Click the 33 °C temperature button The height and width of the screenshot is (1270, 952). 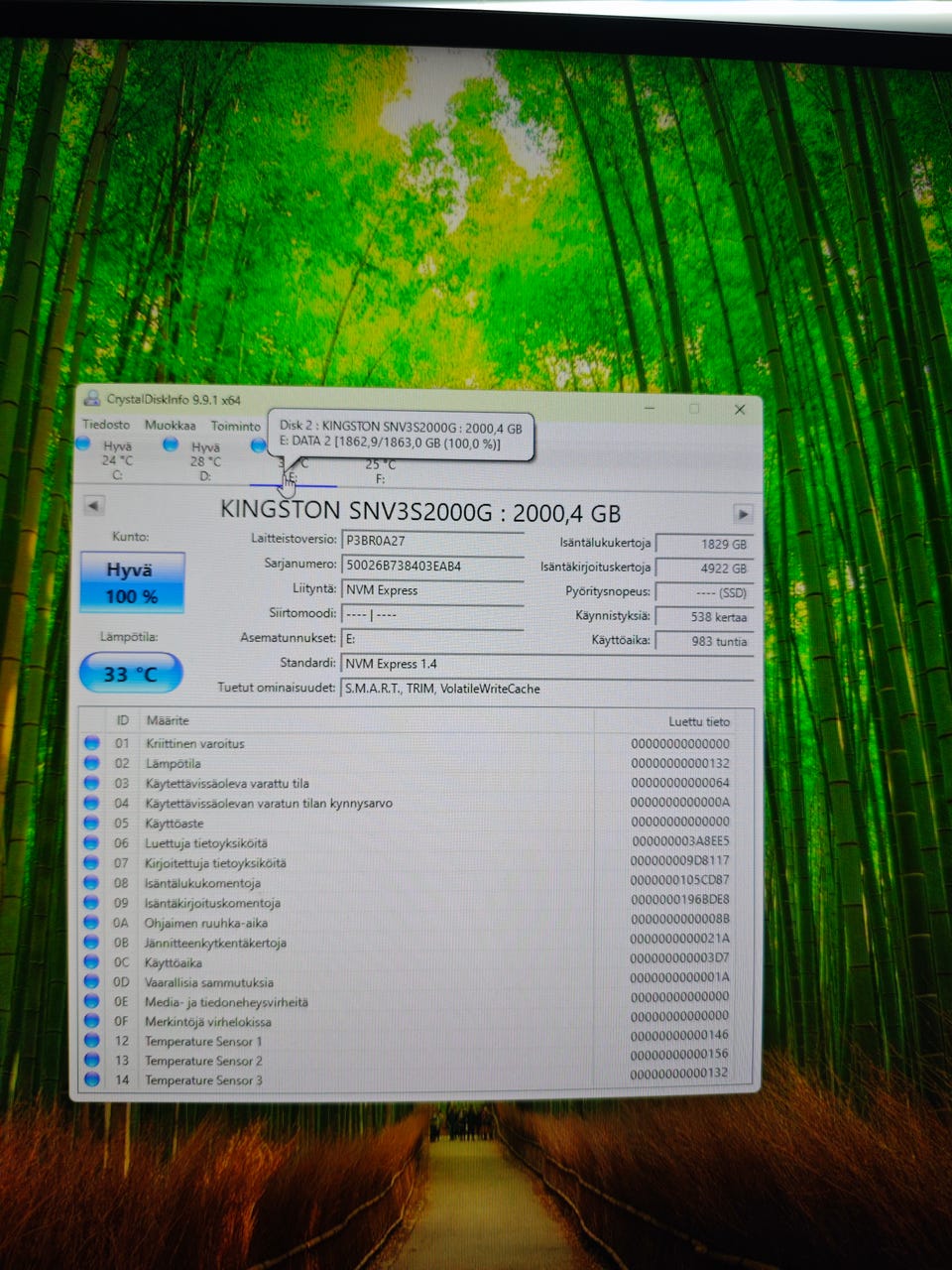(x=131, y=674)
